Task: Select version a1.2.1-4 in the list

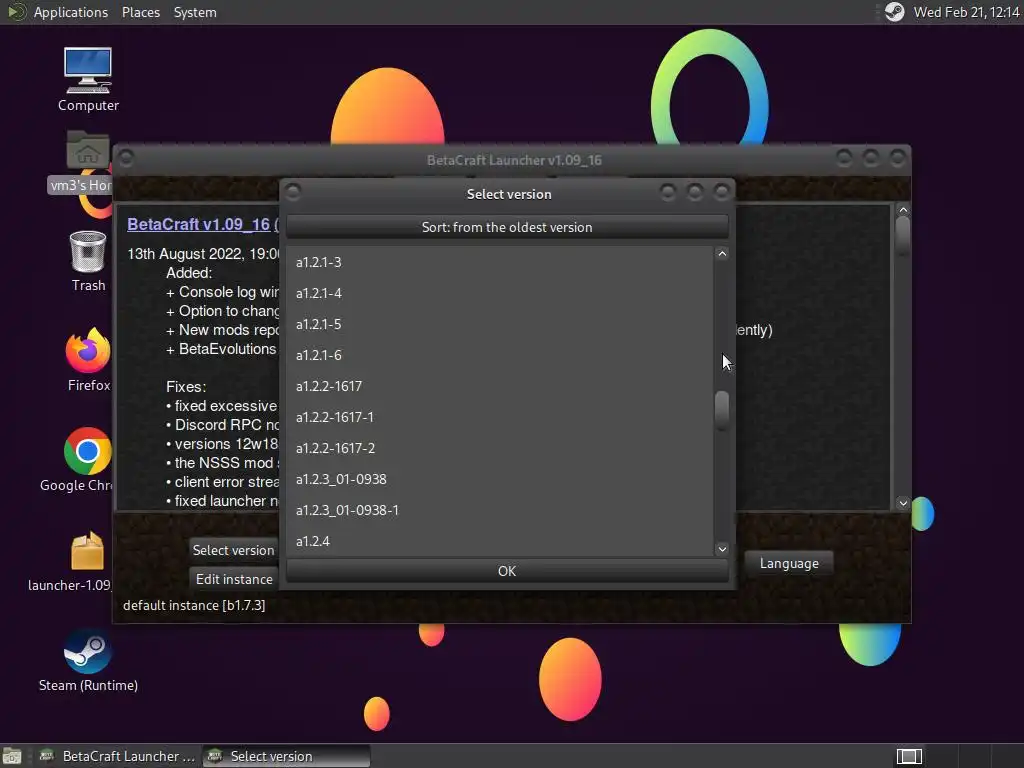Action: click(500, 293)
